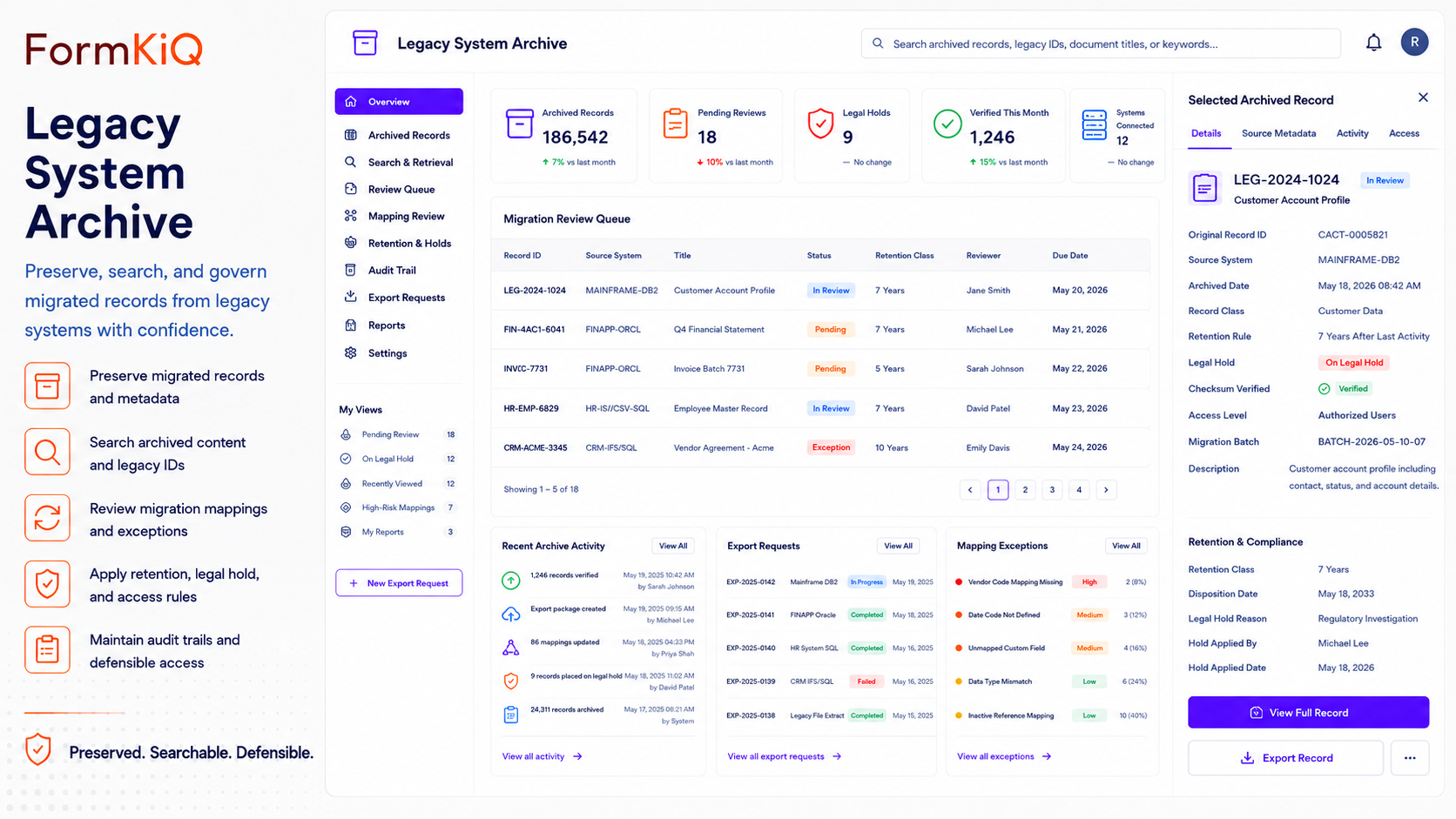
Task: Select page 2 in pagination
Action: click(x=1025, y=490)
